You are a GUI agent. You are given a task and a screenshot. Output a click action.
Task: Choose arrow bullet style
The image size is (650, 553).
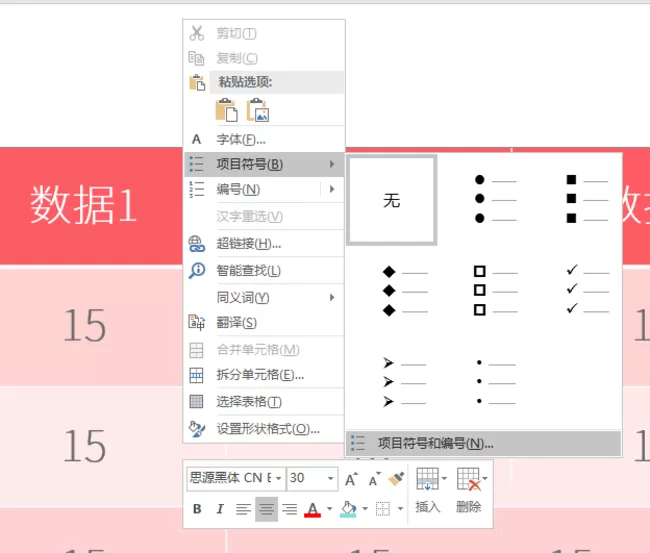point(392,382)
